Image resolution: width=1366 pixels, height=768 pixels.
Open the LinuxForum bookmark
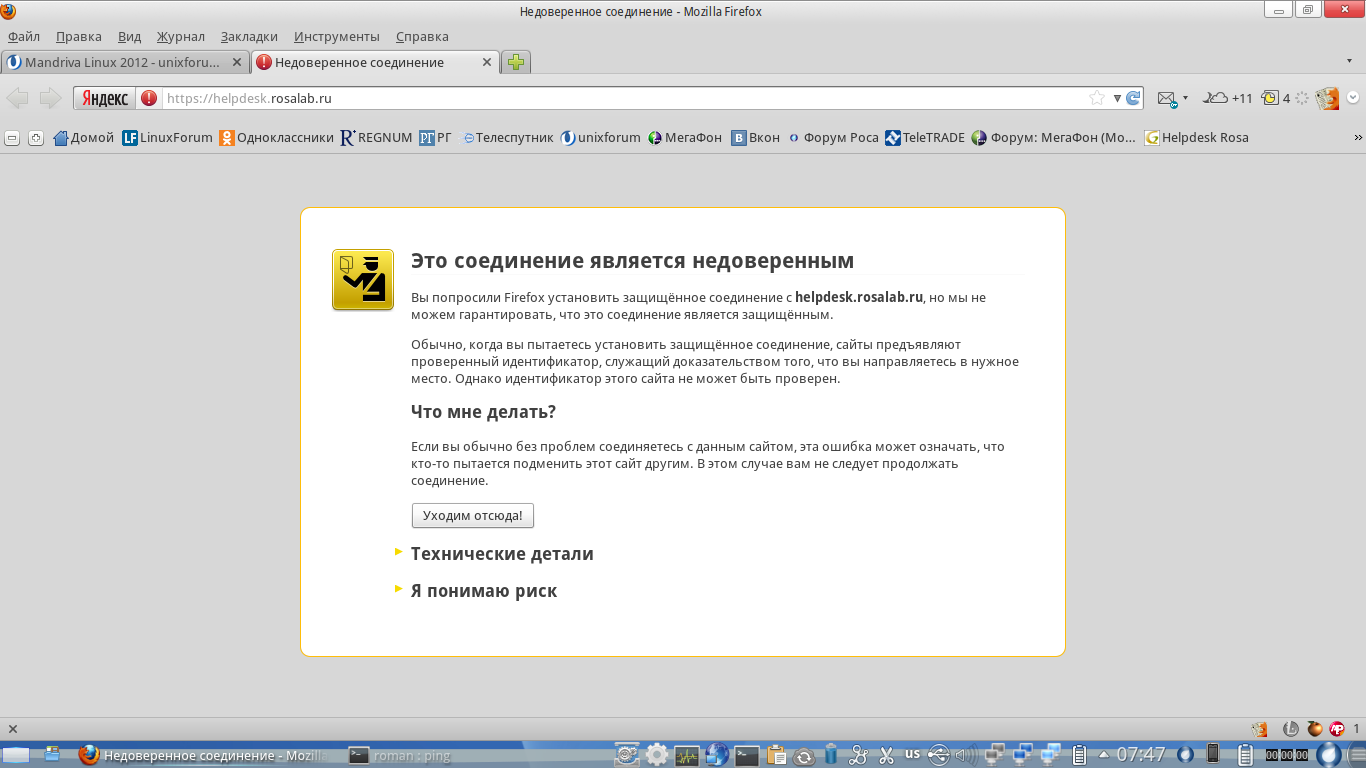(x=168, y=138)
